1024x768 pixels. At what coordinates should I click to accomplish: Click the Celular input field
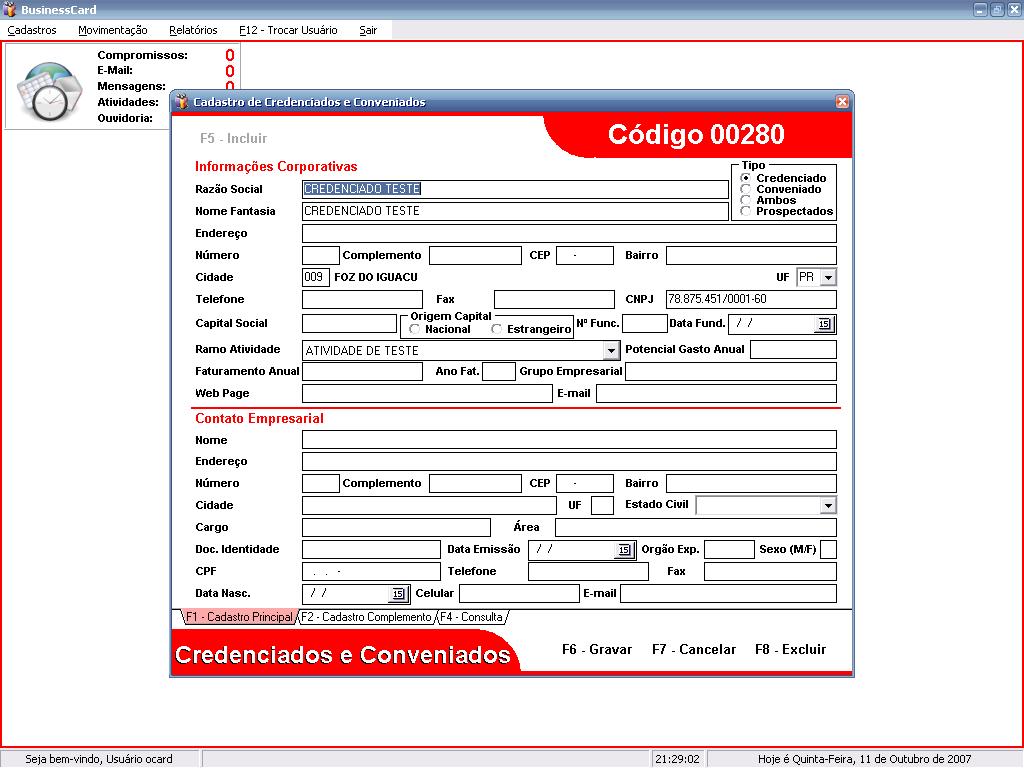click(519, 594)
